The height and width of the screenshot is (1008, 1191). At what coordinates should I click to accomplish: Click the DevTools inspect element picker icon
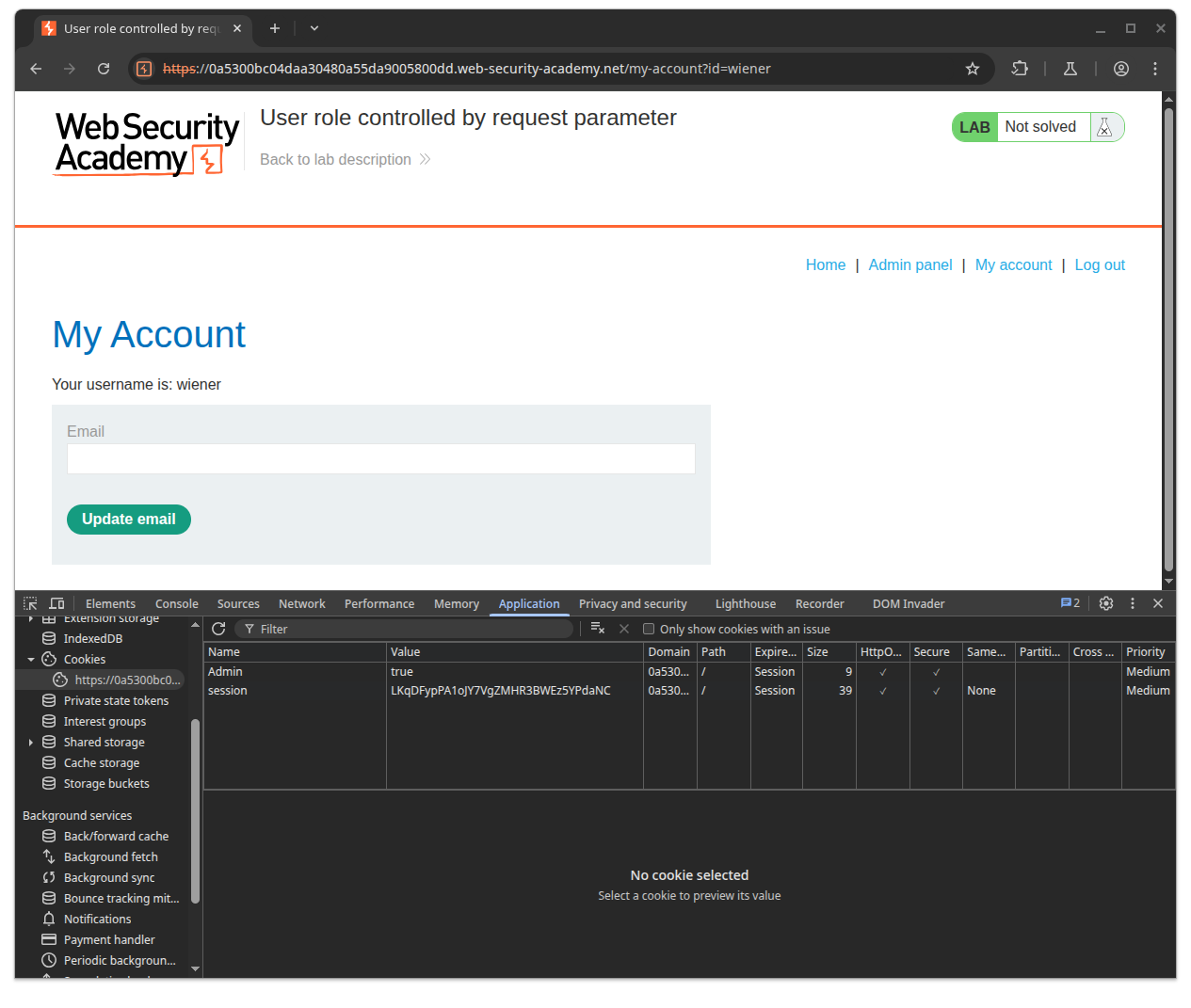30,603
